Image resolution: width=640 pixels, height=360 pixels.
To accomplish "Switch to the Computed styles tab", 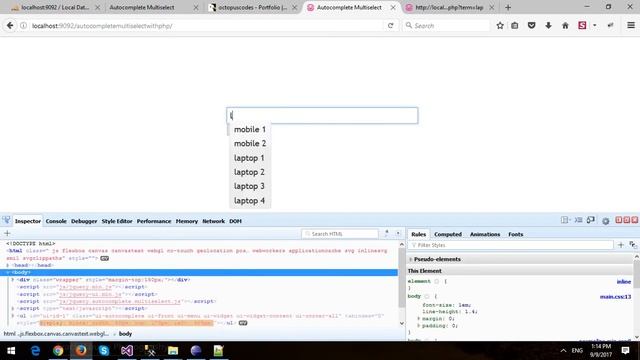I will pyautogui.click(x=448, y=234).
